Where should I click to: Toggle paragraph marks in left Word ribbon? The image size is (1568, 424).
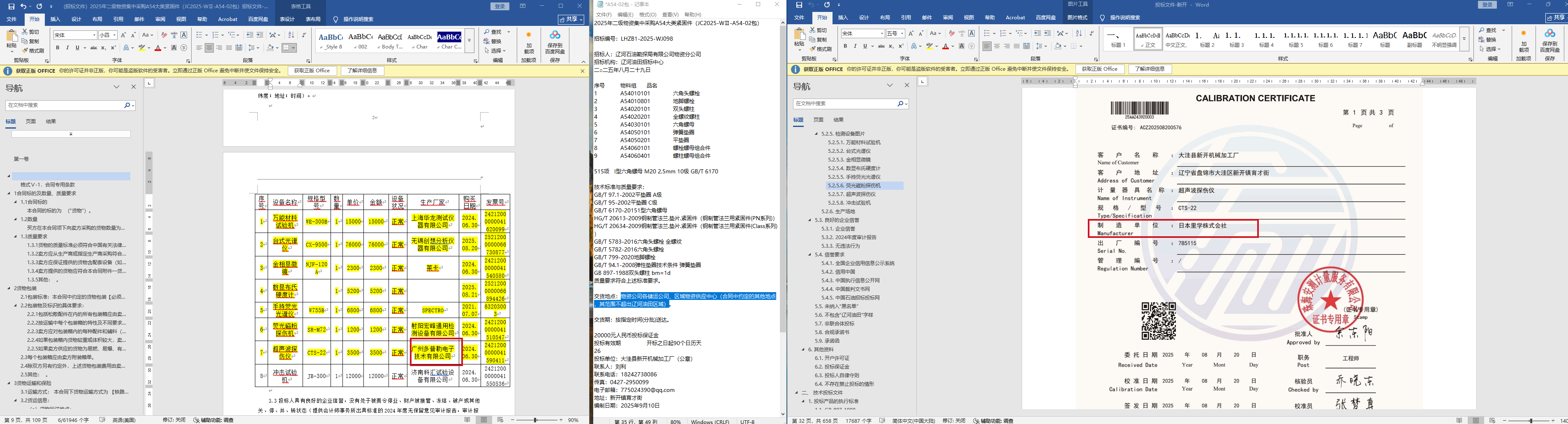304,35
